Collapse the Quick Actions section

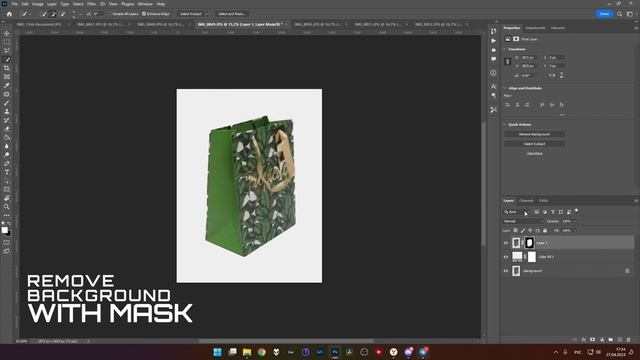click(x=505, y=124)
